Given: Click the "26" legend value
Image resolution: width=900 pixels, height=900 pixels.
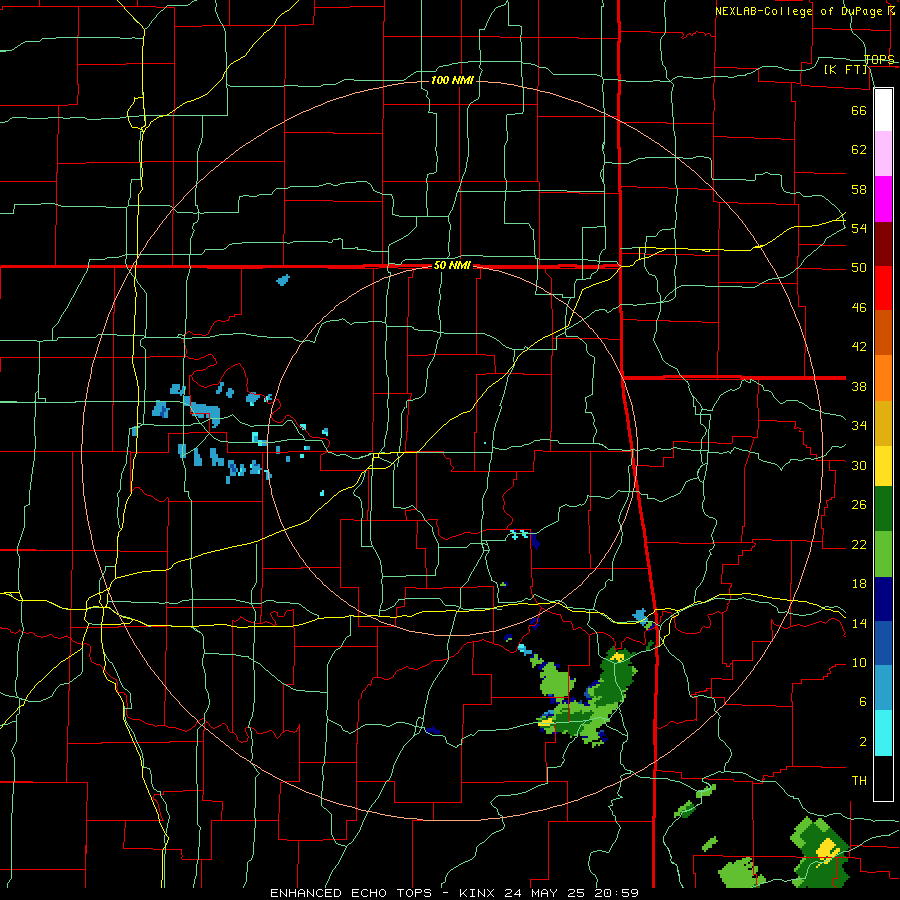Looking at the screenshot, I should pyautogui.click(x=859, y=505).
